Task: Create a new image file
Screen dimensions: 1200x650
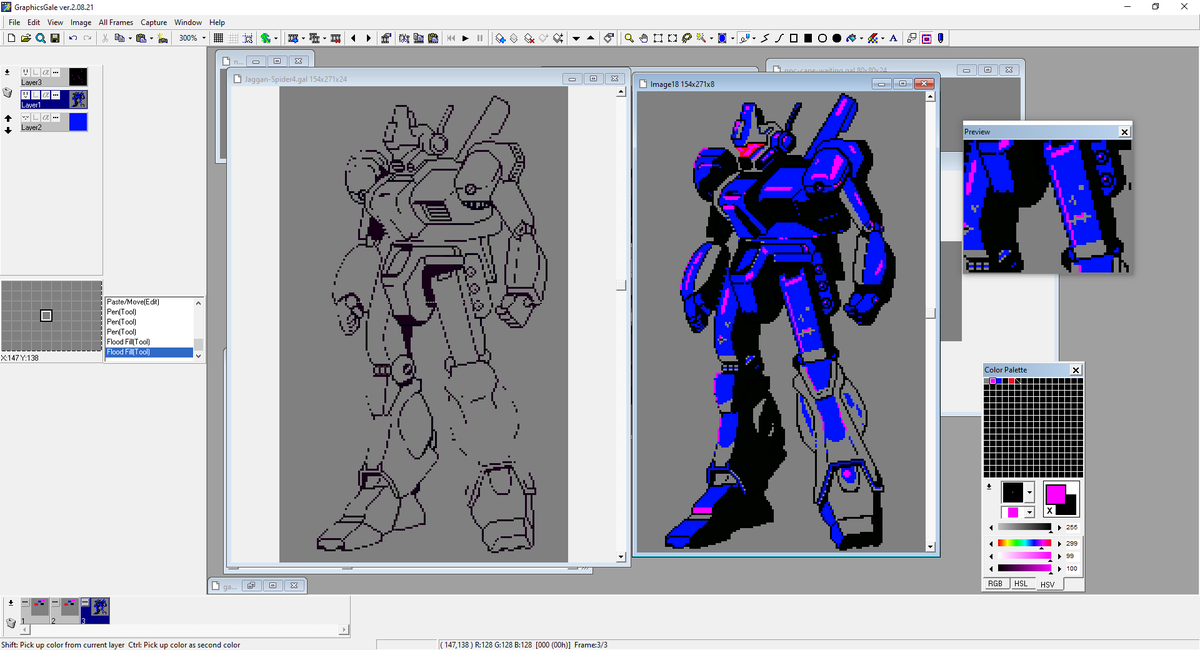Action: pyautogui.click(x=11, y=38)
